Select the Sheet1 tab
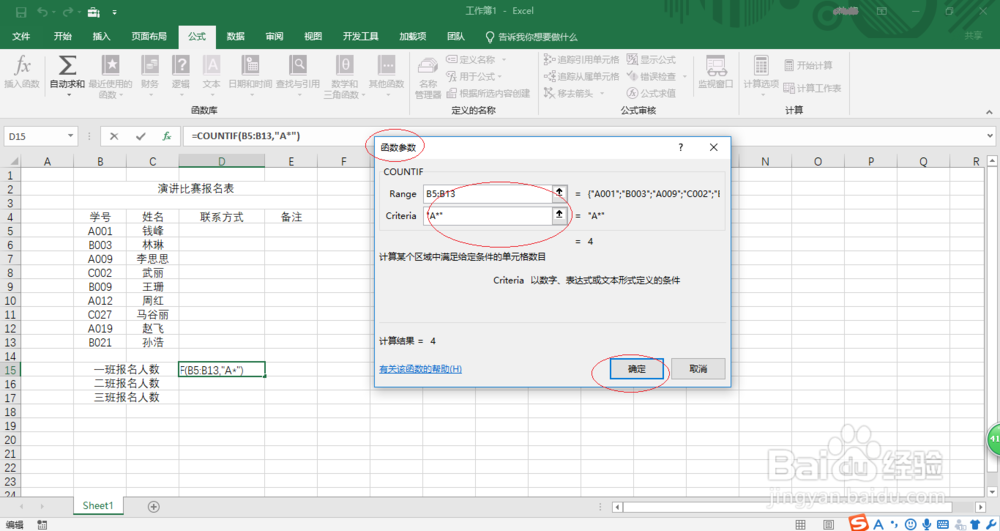1000x531 pixels. 98,506
